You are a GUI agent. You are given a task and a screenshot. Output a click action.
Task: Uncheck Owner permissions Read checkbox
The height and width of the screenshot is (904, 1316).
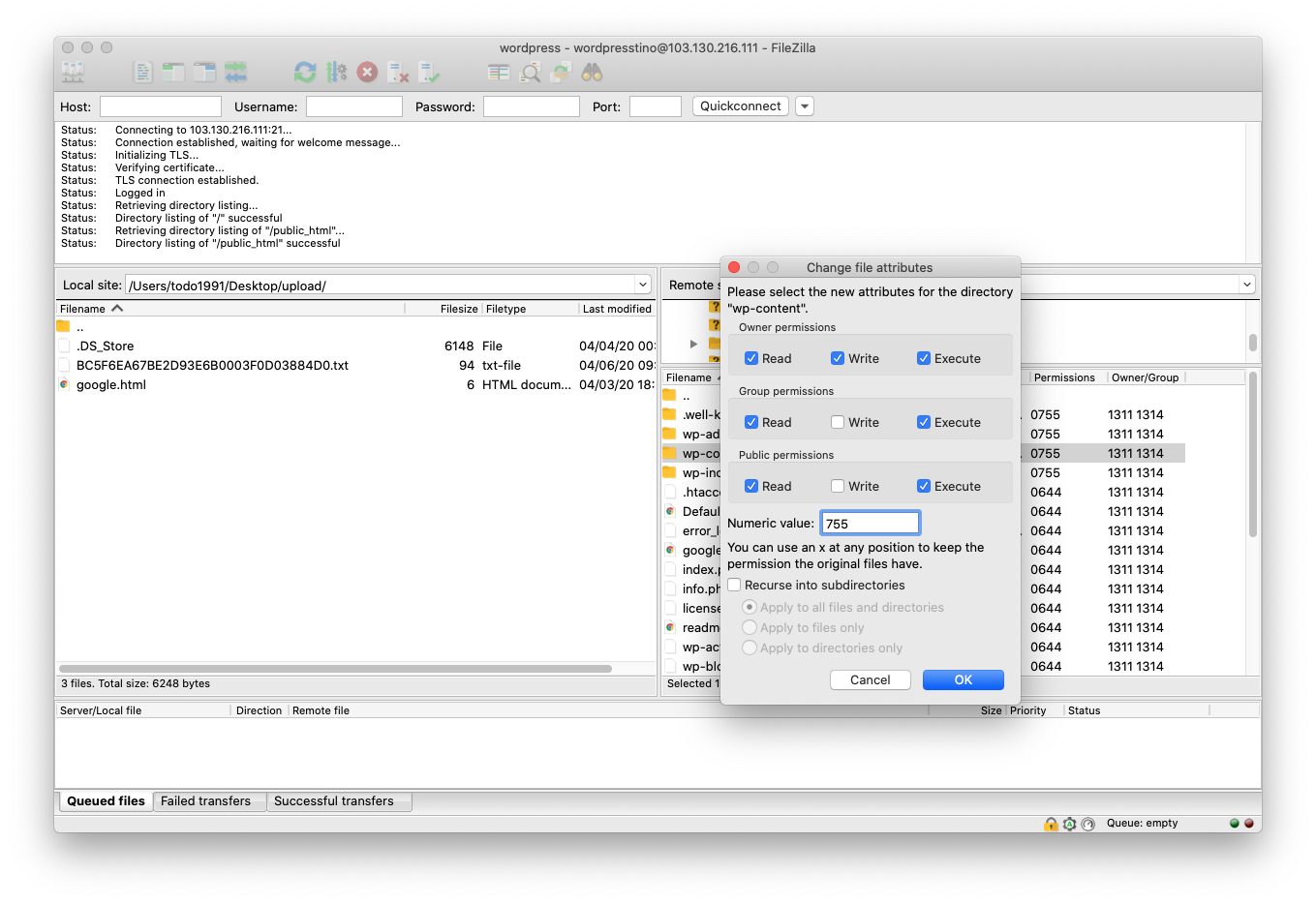(x=750, y=358)
